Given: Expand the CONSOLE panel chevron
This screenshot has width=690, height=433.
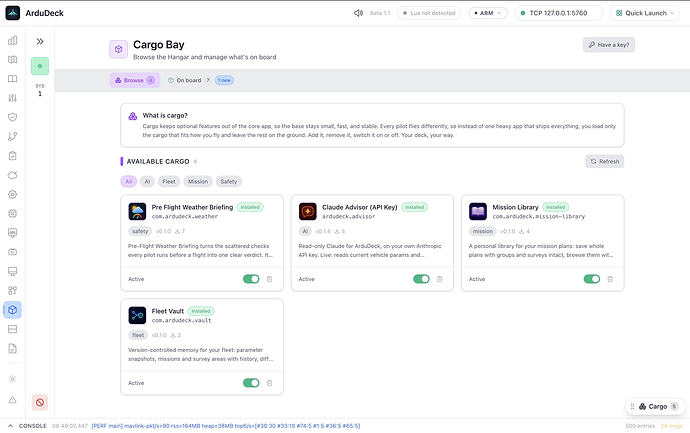Looking at the screenshot, I should click(x=11, y=426).
